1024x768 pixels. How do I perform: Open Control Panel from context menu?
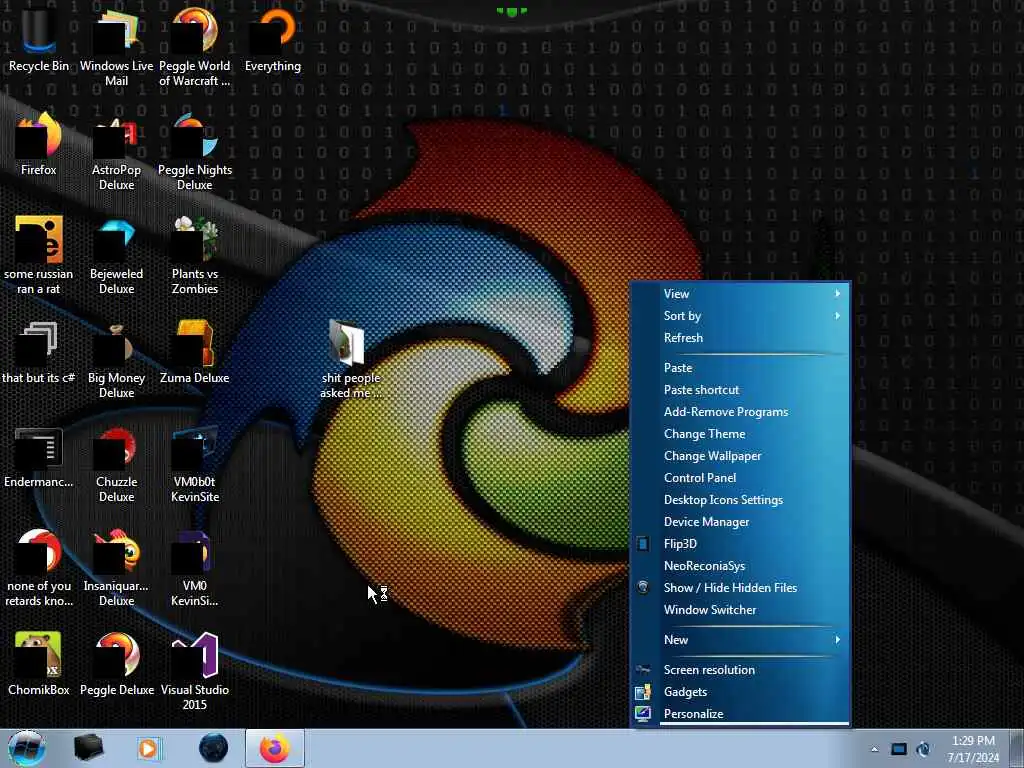tap(741, 478)
